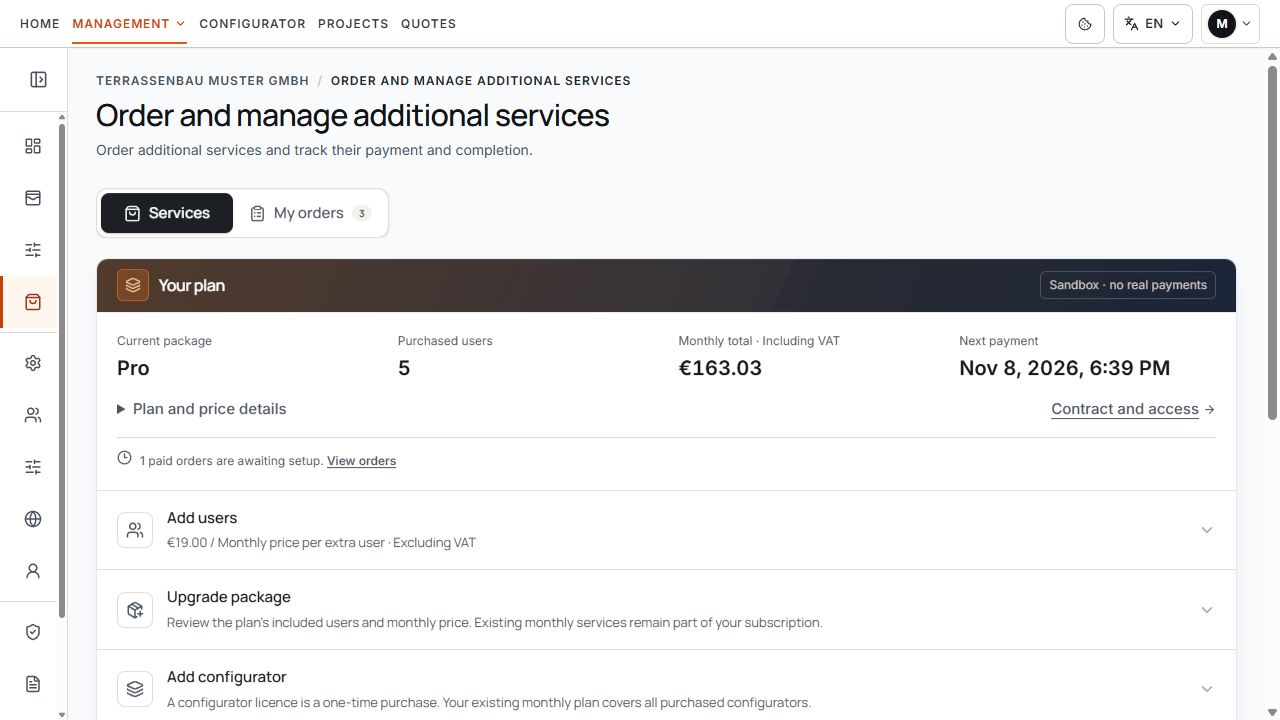Open the document page icon in sidebar
Screen dimensions: 1280x720
click(x=33, y=684)
